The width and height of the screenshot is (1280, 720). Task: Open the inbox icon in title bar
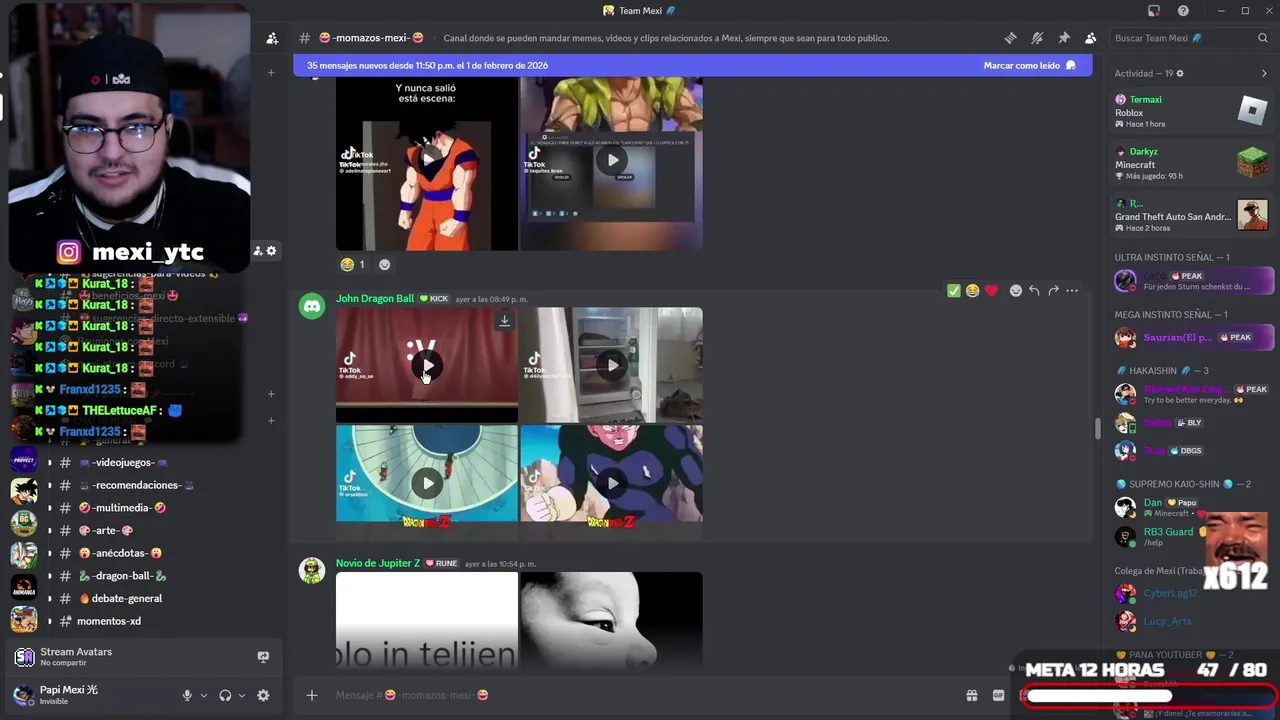click(1154, 11)
